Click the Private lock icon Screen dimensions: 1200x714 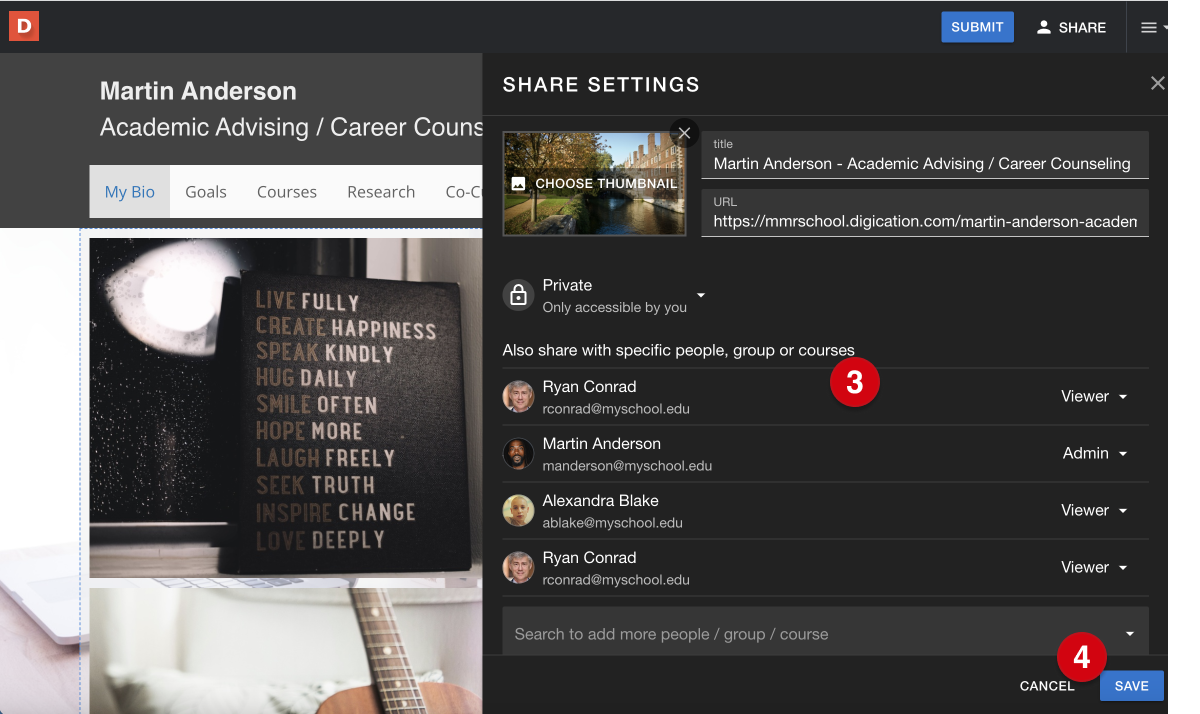(x=518, y=295)
